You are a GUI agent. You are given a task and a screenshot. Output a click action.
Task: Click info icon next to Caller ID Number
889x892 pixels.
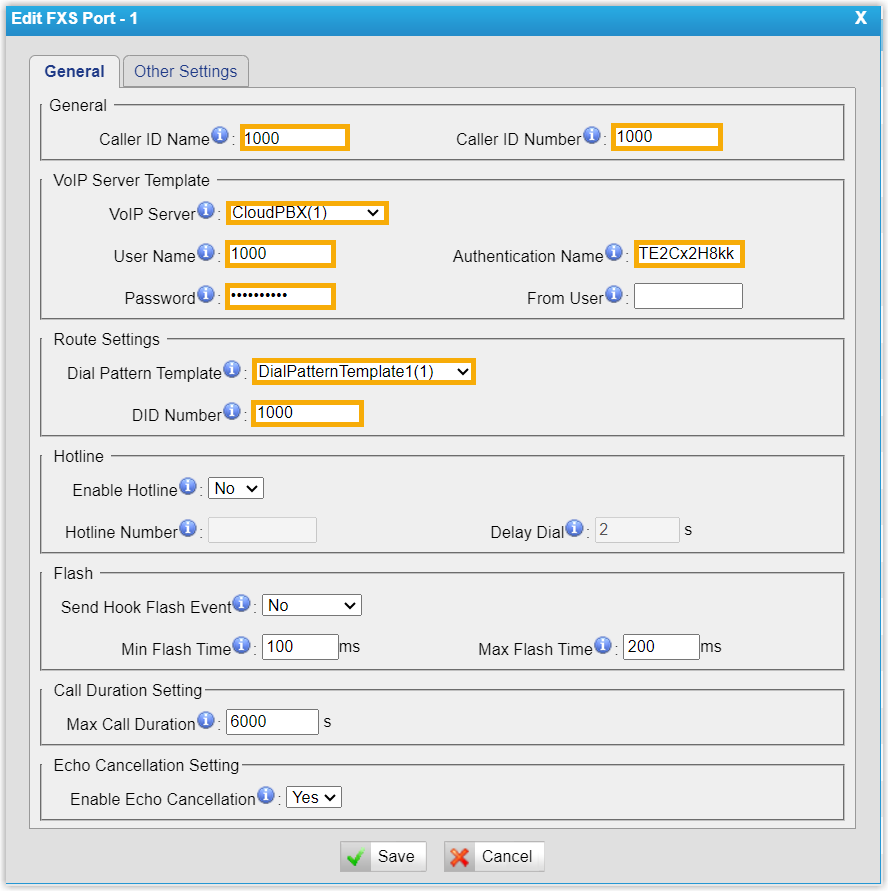[592, 136]
